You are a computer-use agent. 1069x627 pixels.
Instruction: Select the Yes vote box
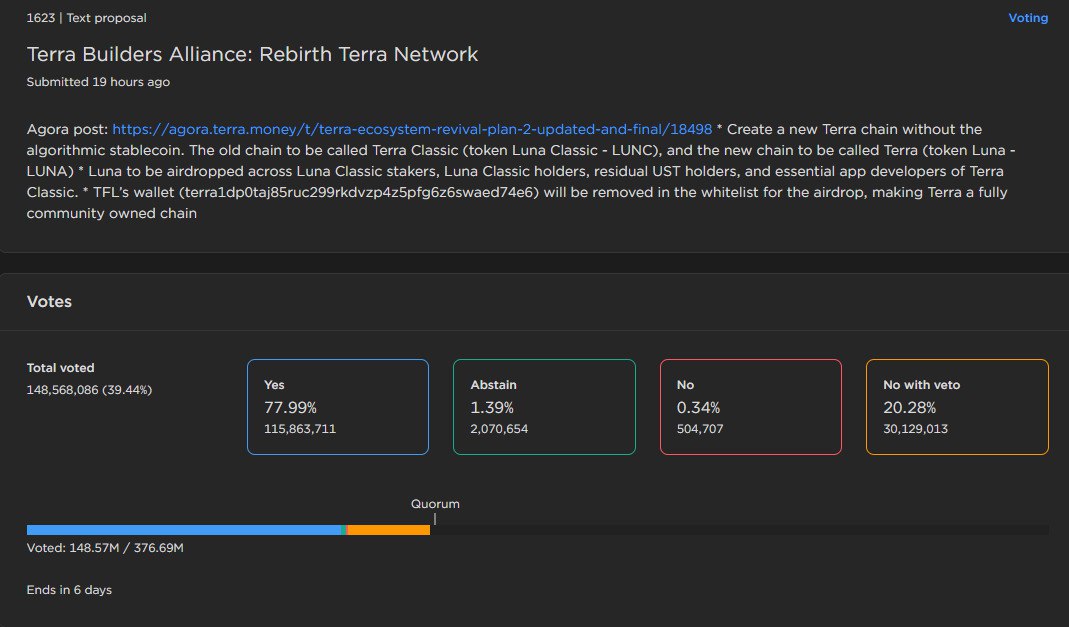(x=338, y=407)
